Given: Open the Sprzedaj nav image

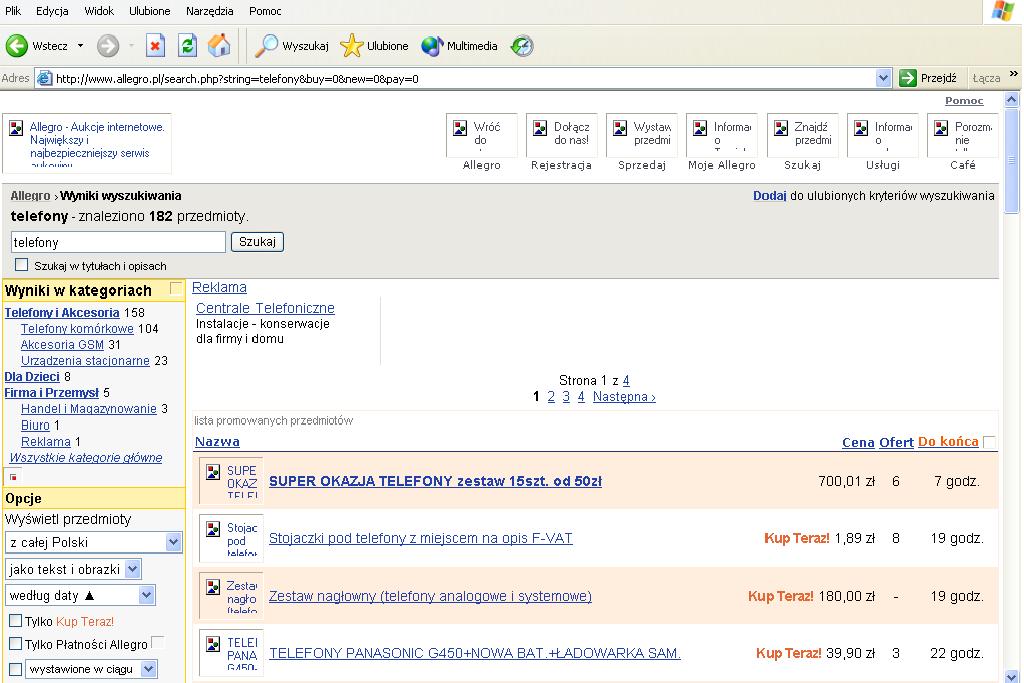Looking at the screenshot, I should (641, 135).
